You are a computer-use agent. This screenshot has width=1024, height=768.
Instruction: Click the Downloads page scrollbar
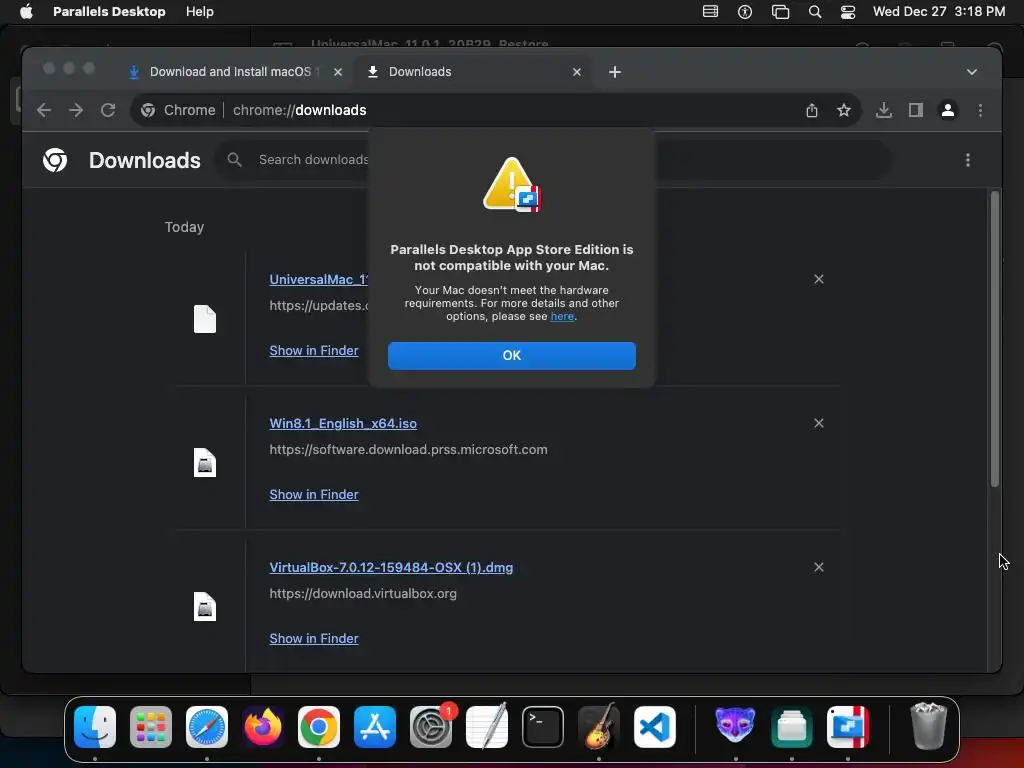click(x=994, y=339)
